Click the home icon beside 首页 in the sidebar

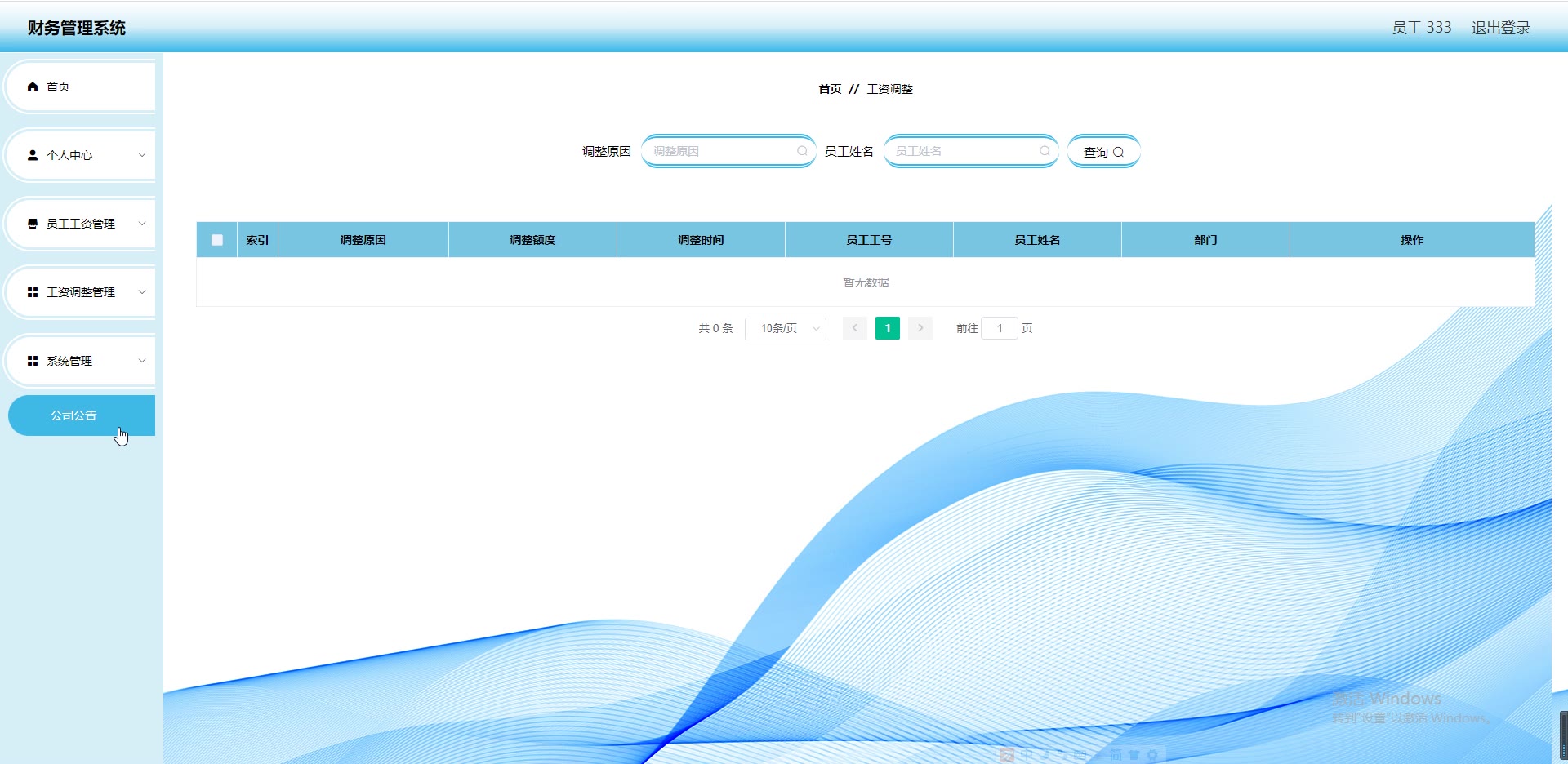tap(33, 87)
